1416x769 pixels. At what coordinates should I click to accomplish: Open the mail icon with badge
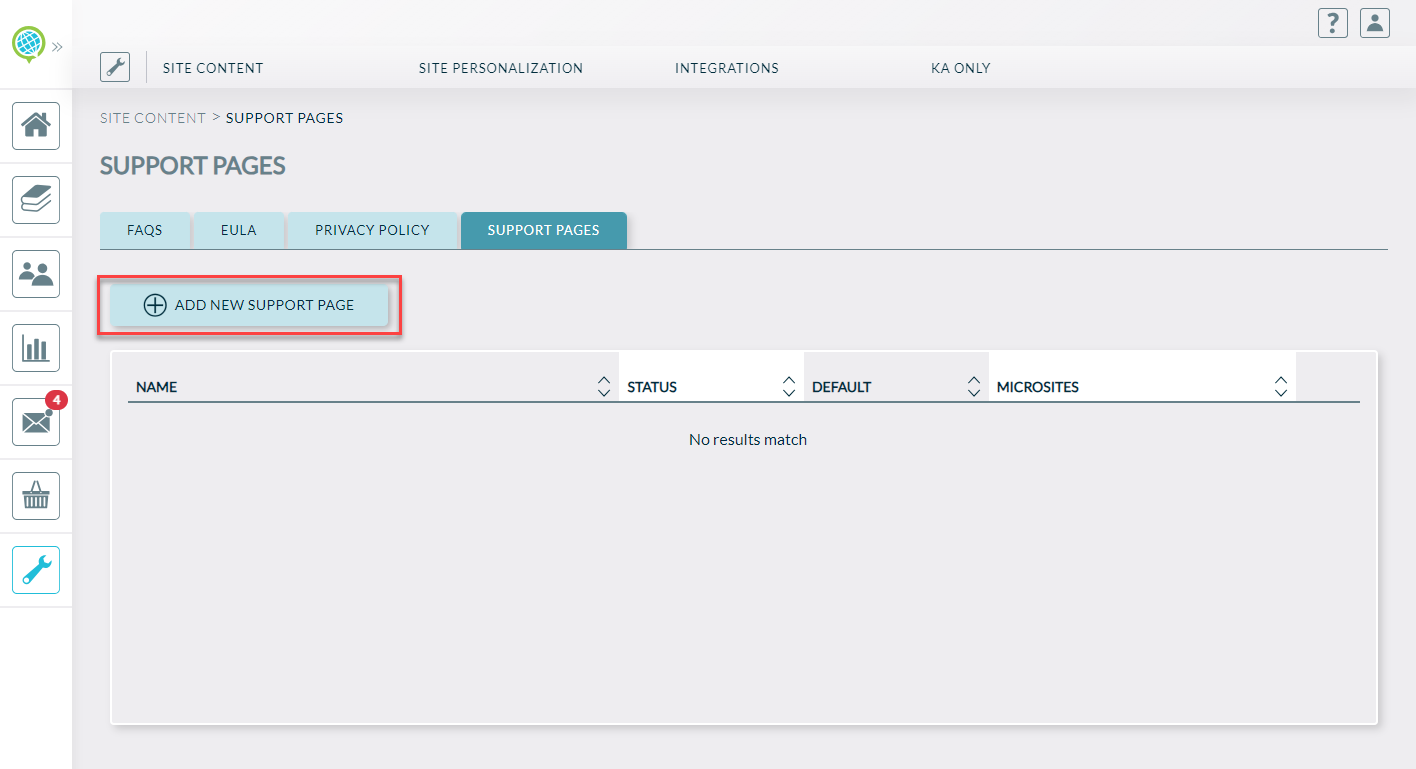[x=36, y=422]
